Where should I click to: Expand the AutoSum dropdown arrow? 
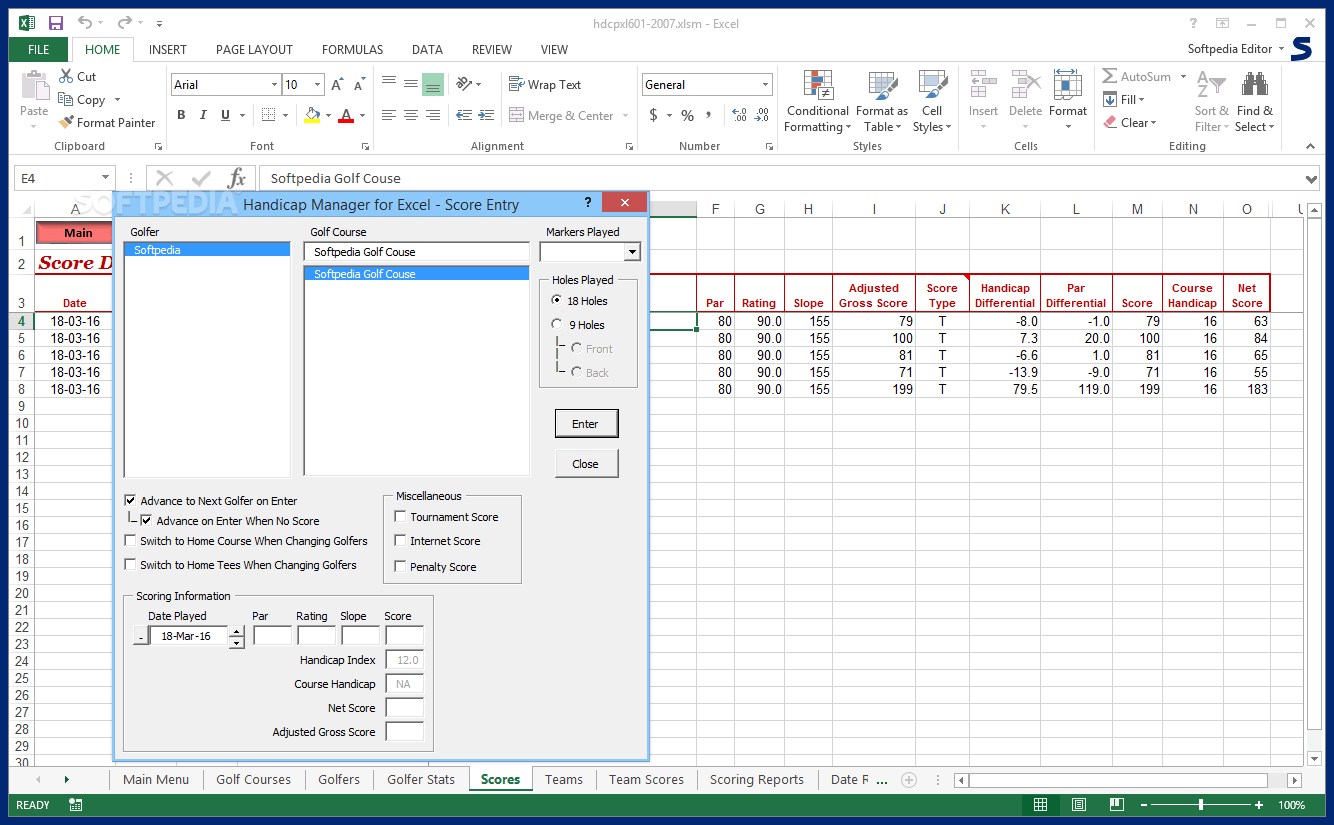[x=1183, y=76]
